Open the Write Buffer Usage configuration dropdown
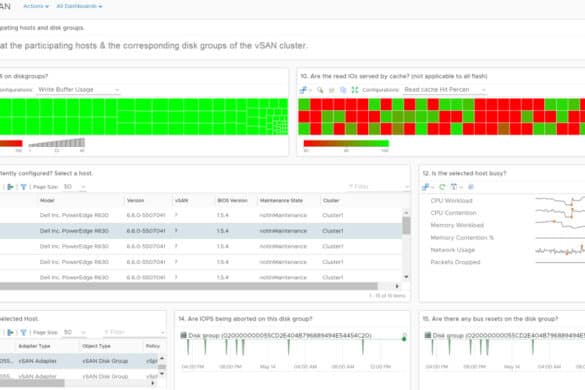The width and height of the screenshot is (585, 390). click(78, 90)
